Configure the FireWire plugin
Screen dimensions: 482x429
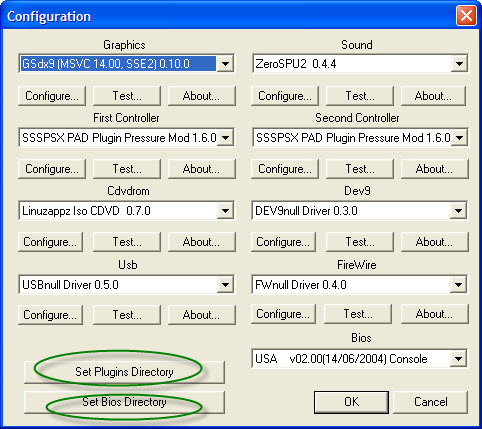(283, 314)
